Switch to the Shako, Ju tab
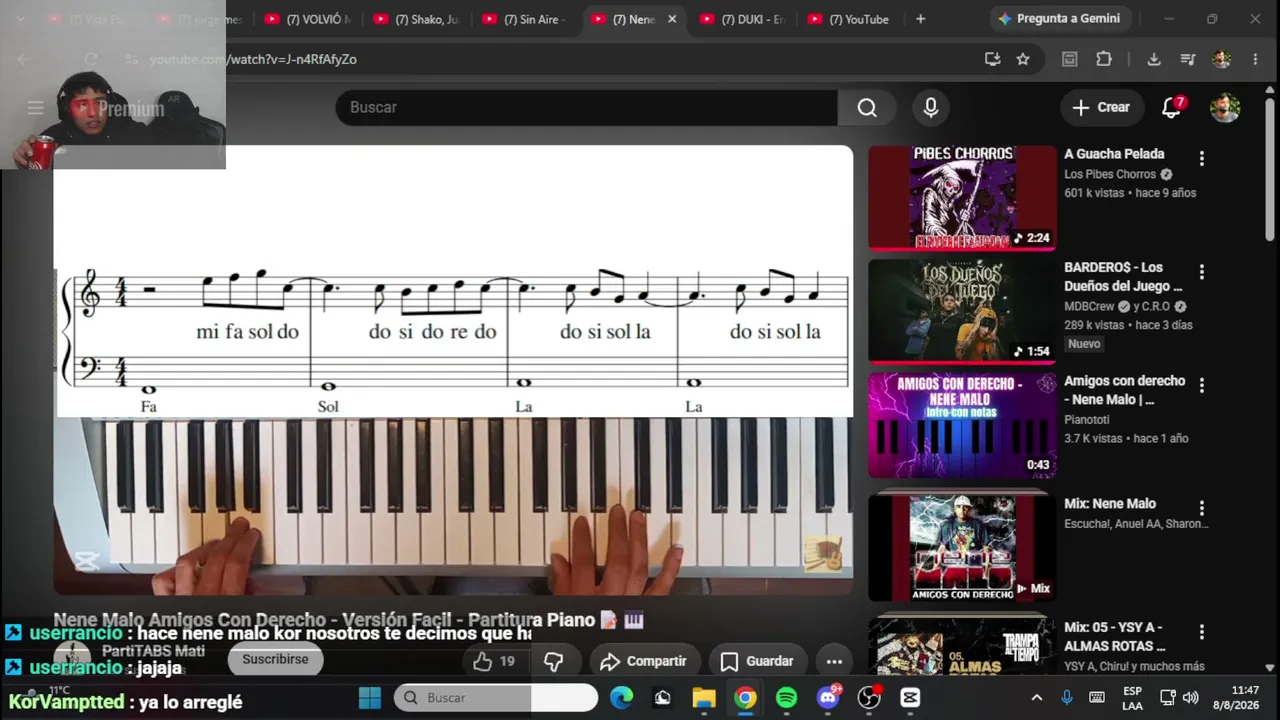The image size is (1280, 720). [x=417, y=19]
